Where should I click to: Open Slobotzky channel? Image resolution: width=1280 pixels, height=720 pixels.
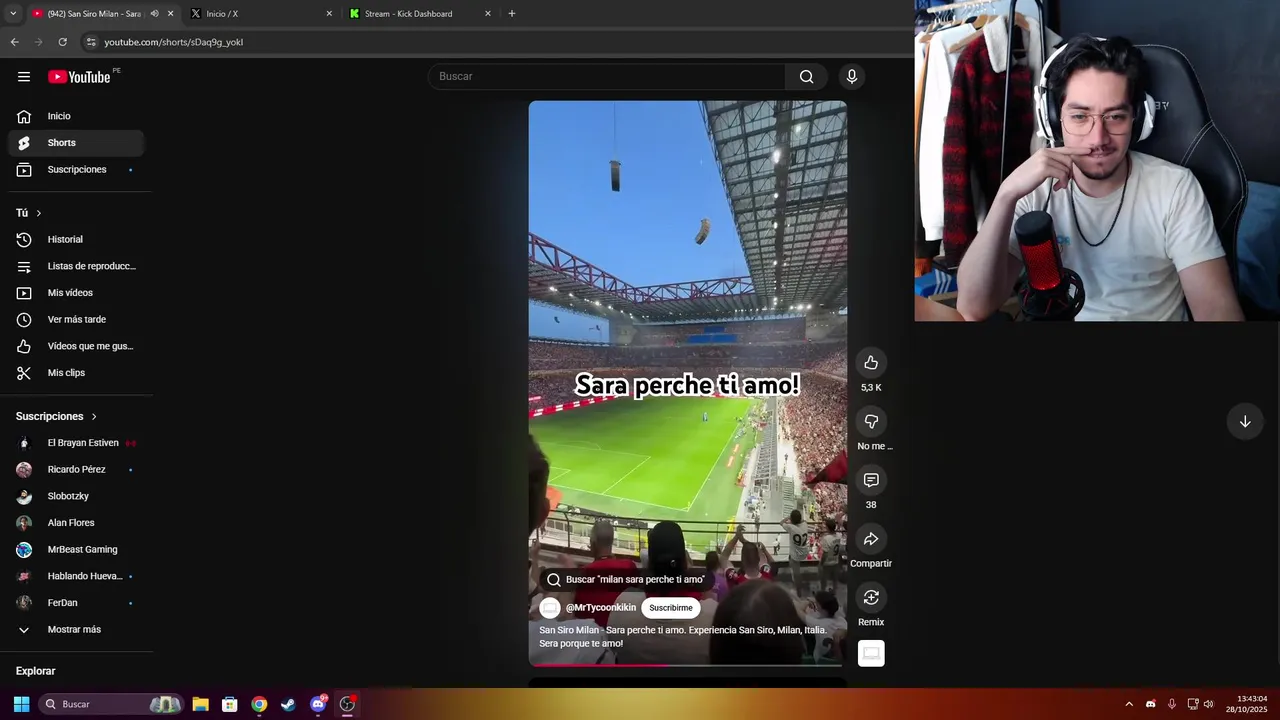point(76,496)
